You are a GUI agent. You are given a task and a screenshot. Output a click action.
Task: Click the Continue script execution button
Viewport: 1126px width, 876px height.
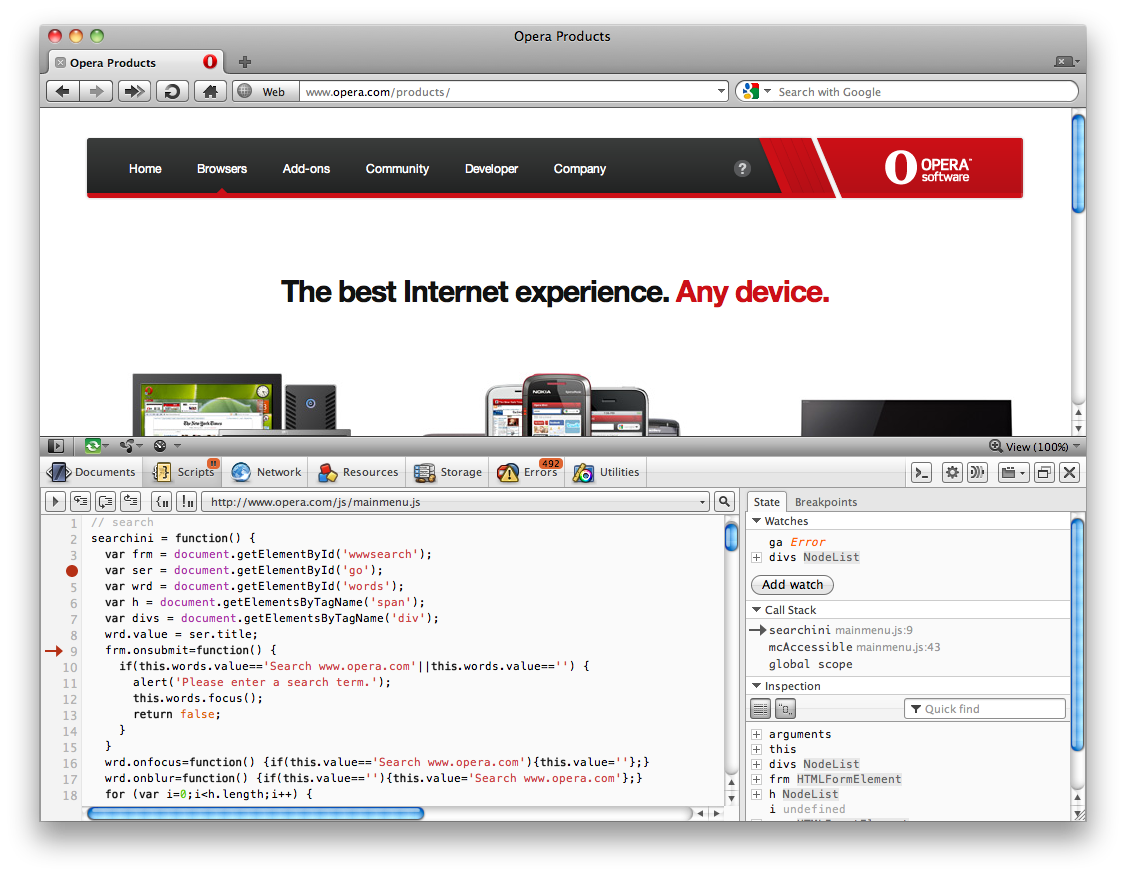coord(56,502)
